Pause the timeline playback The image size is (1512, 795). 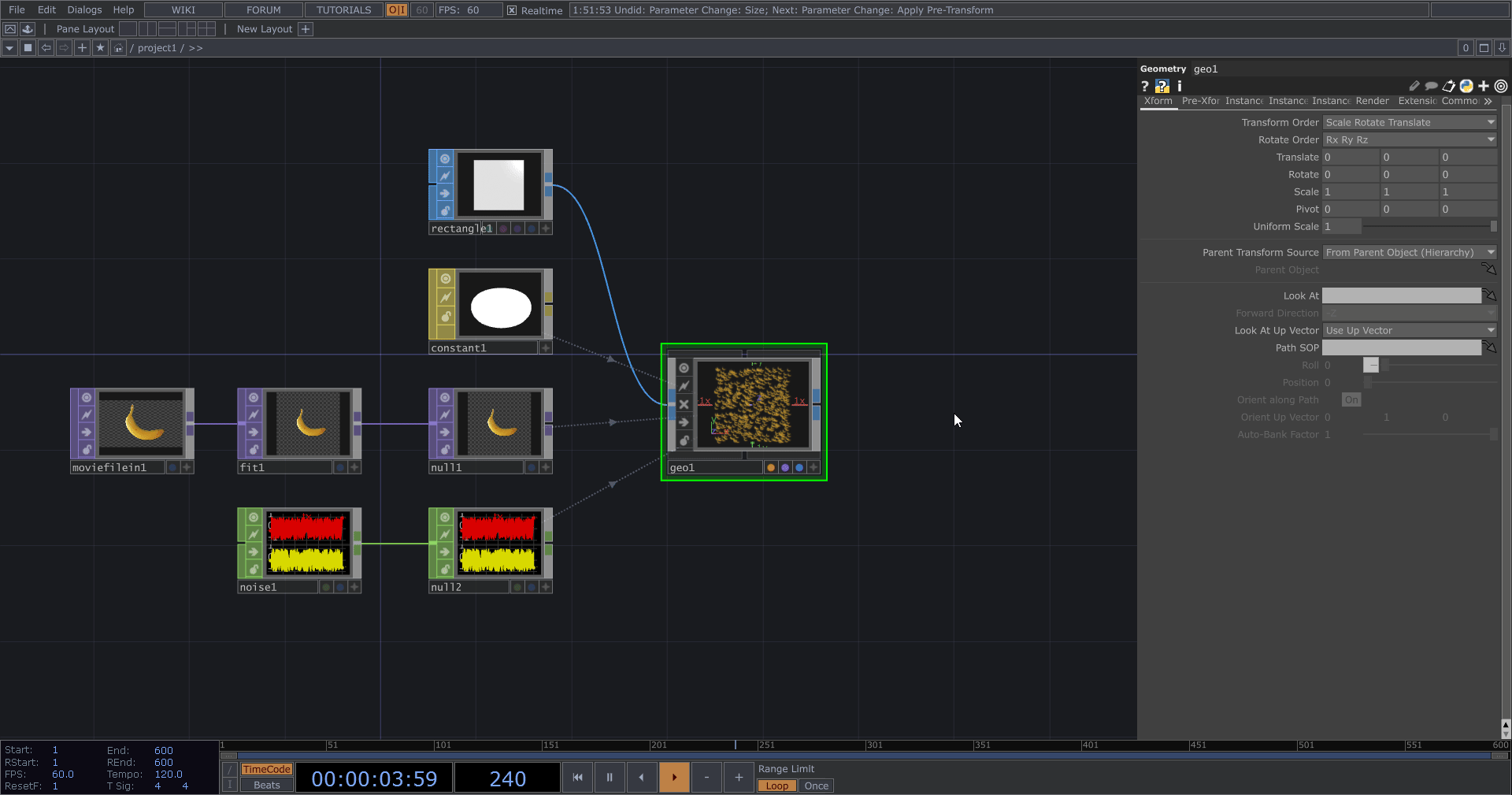pyautogui.click(x=610, y=778)
